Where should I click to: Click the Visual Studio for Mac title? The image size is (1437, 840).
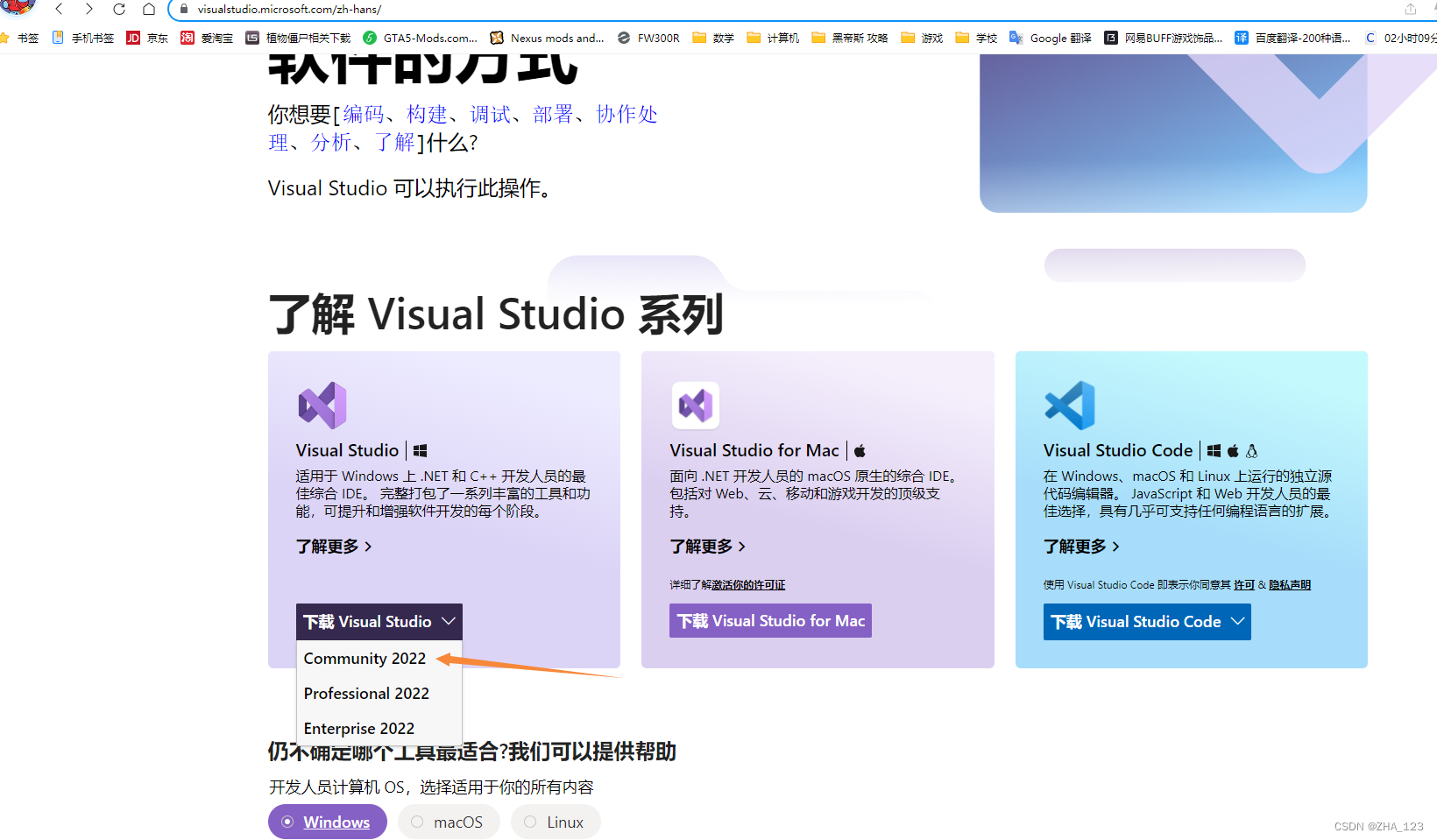coord(754,450)
